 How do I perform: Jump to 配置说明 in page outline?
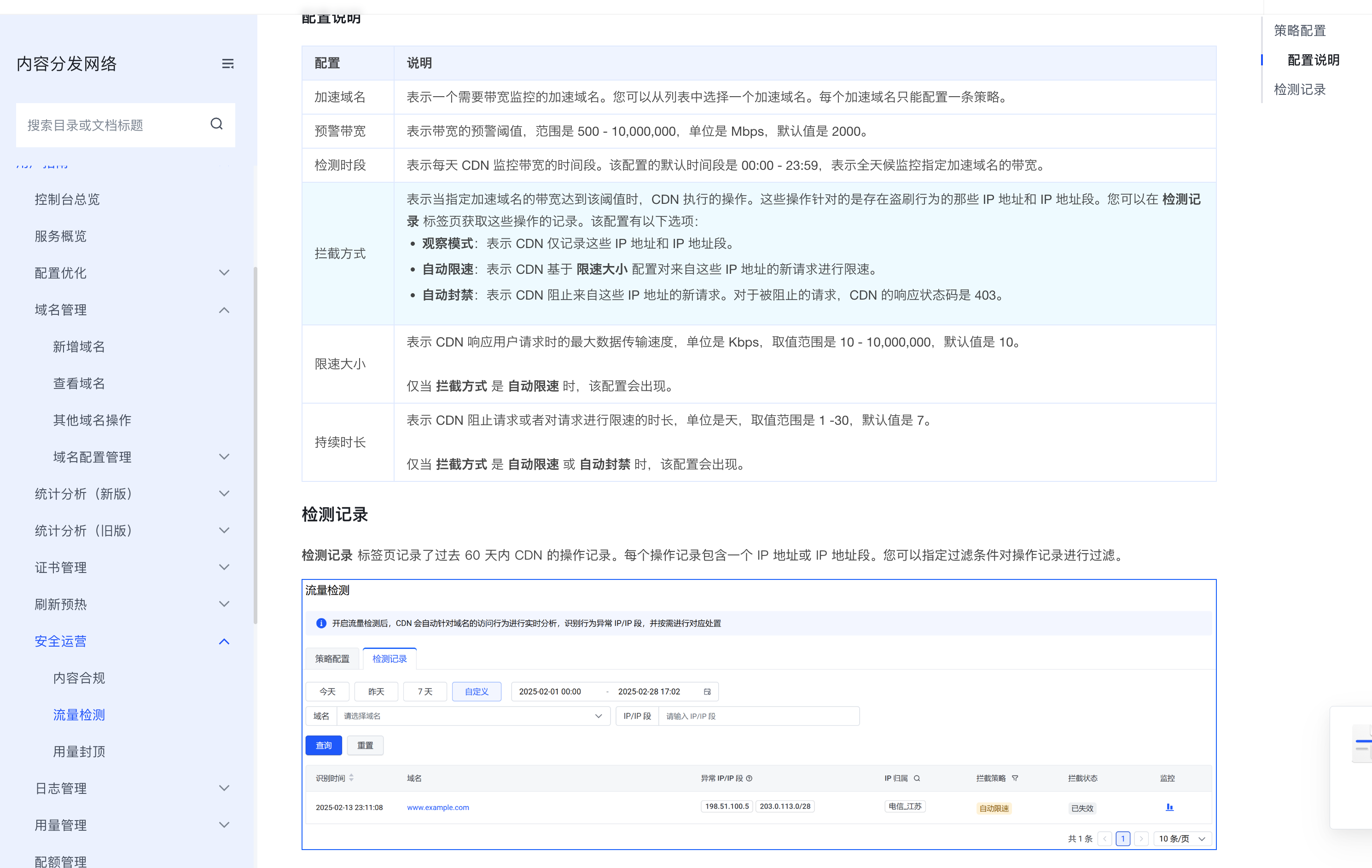click(1314, 60)
